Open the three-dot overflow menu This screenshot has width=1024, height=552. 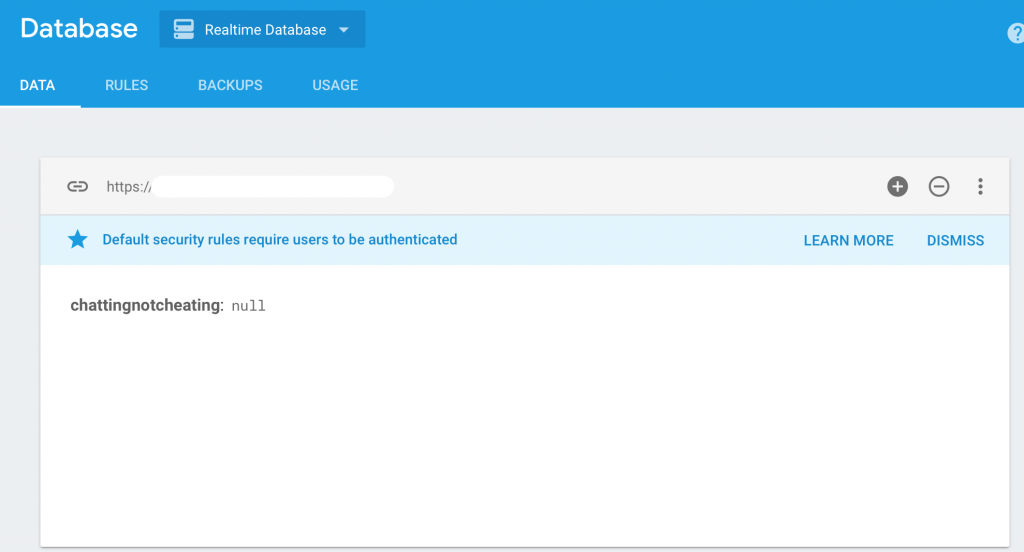tap(980, 186)
